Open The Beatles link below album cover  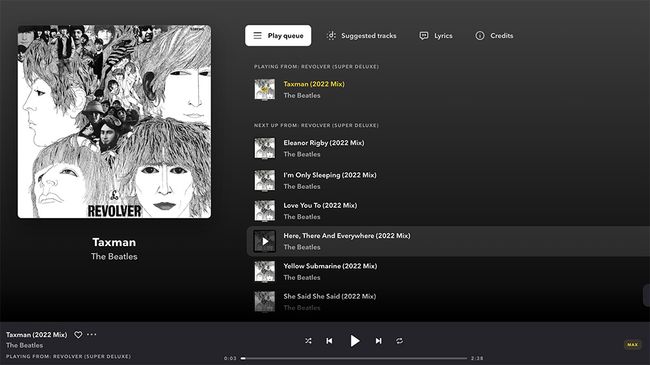[x=114, y=257]
